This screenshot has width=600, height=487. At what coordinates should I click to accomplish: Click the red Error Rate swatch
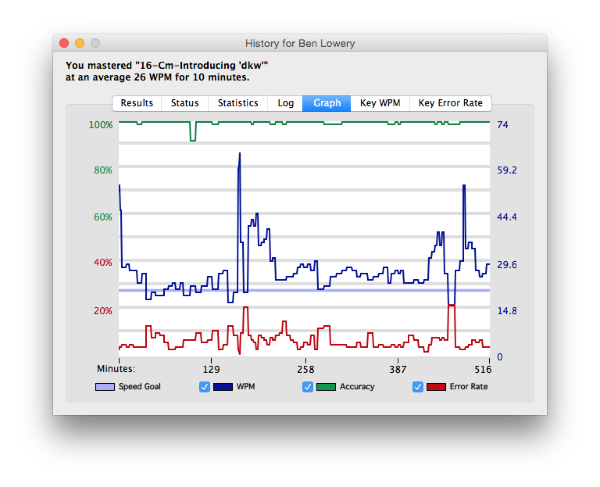coord(436,387)
